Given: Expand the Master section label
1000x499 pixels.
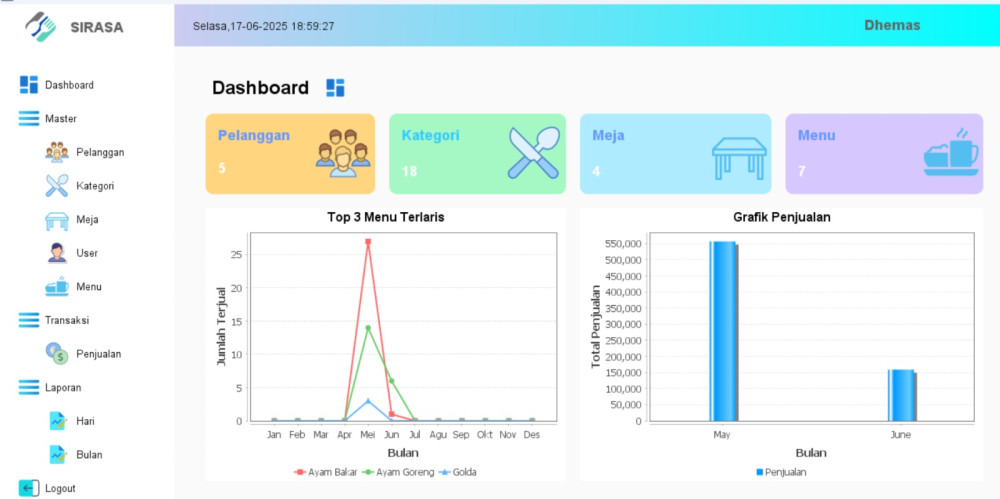Looking at the screenshot, I should coord(61,119).
